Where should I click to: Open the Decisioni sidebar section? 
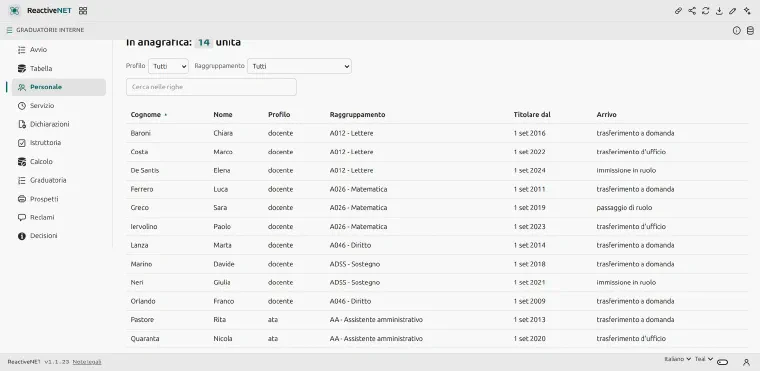(59, 236)
